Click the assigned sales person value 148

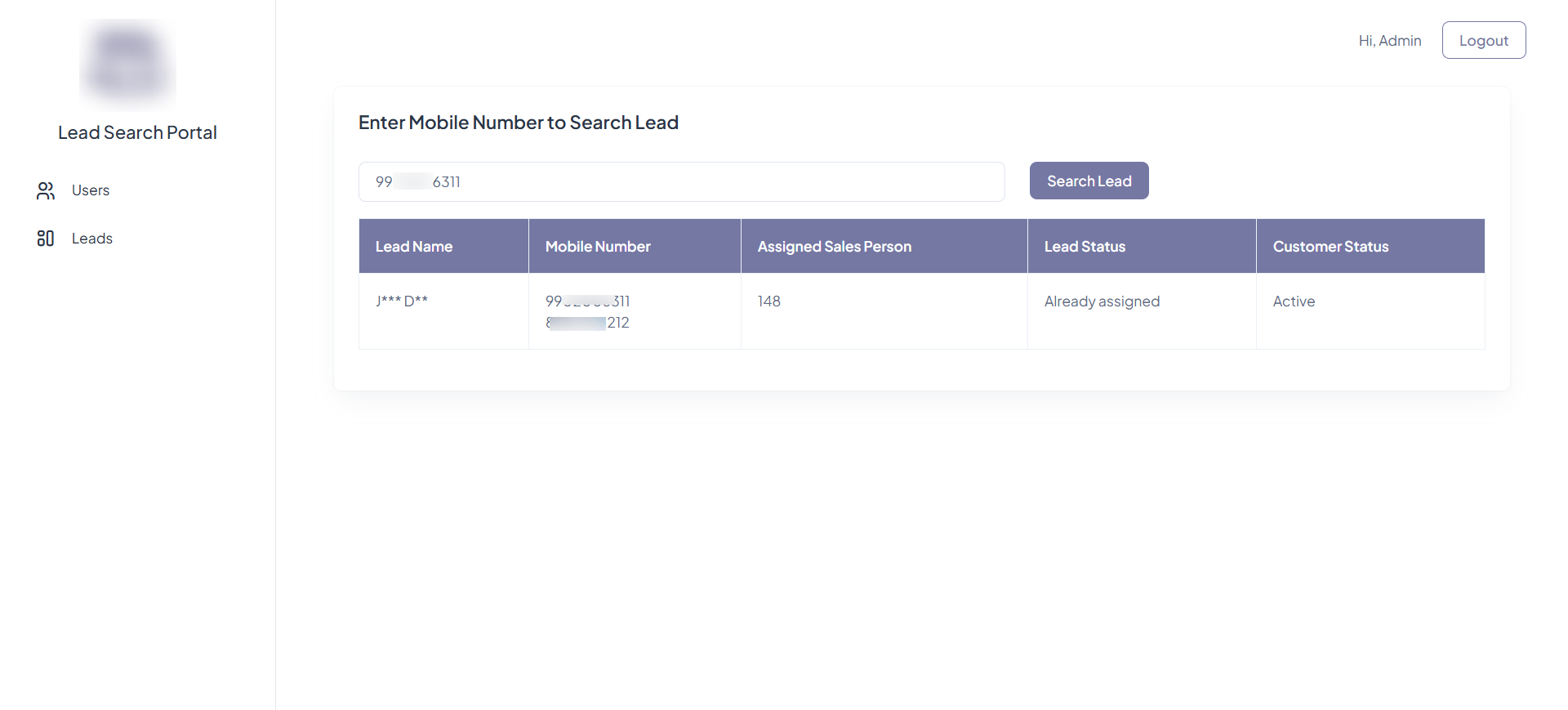[769, 301]
